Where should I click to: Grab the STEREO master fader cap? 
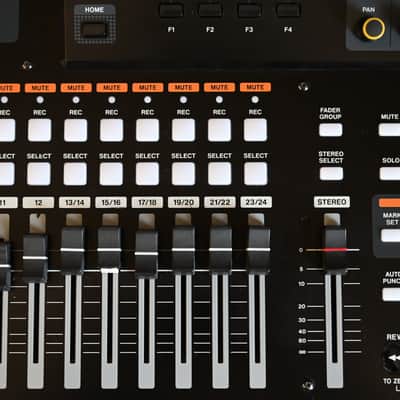[335, 250]
